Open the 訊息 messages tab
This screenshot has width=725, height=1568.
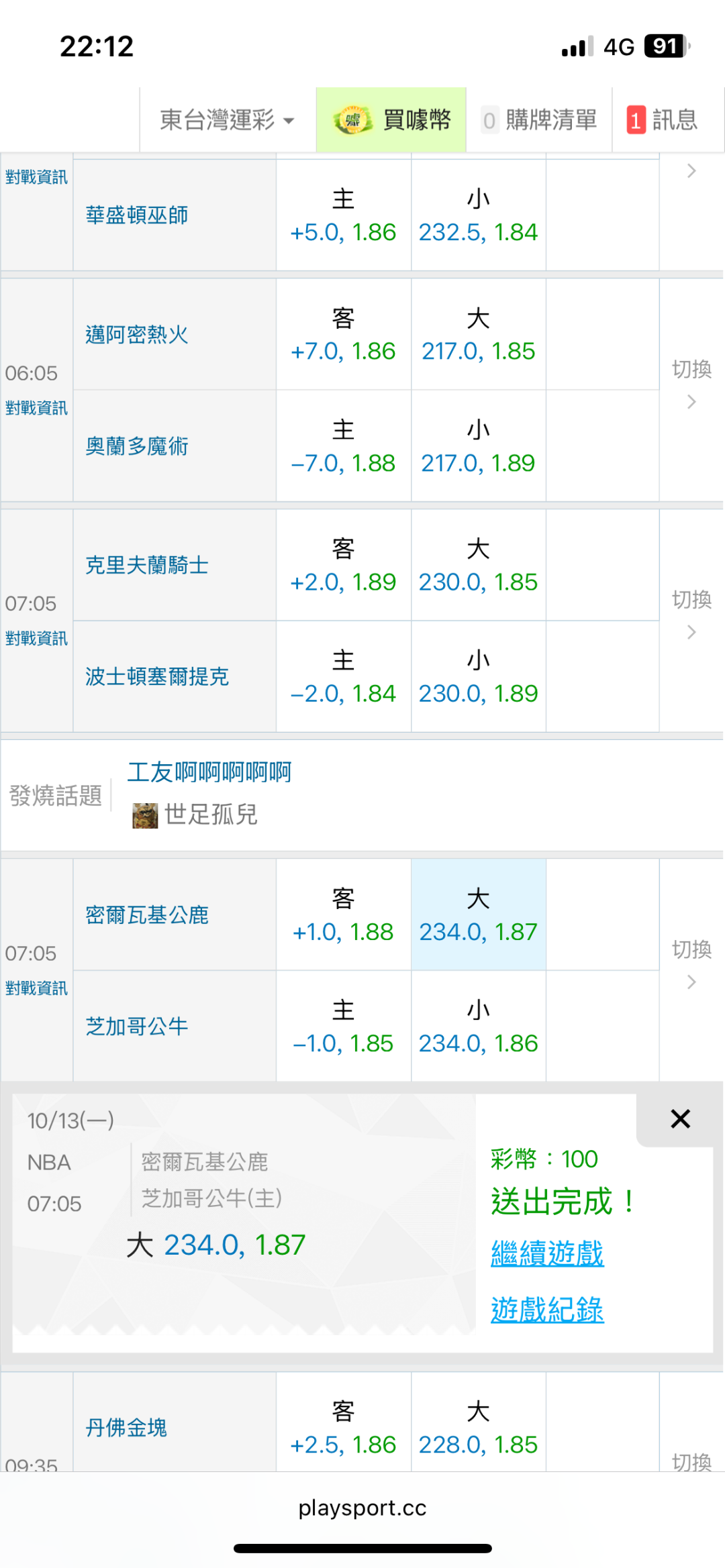click(674, 121)
